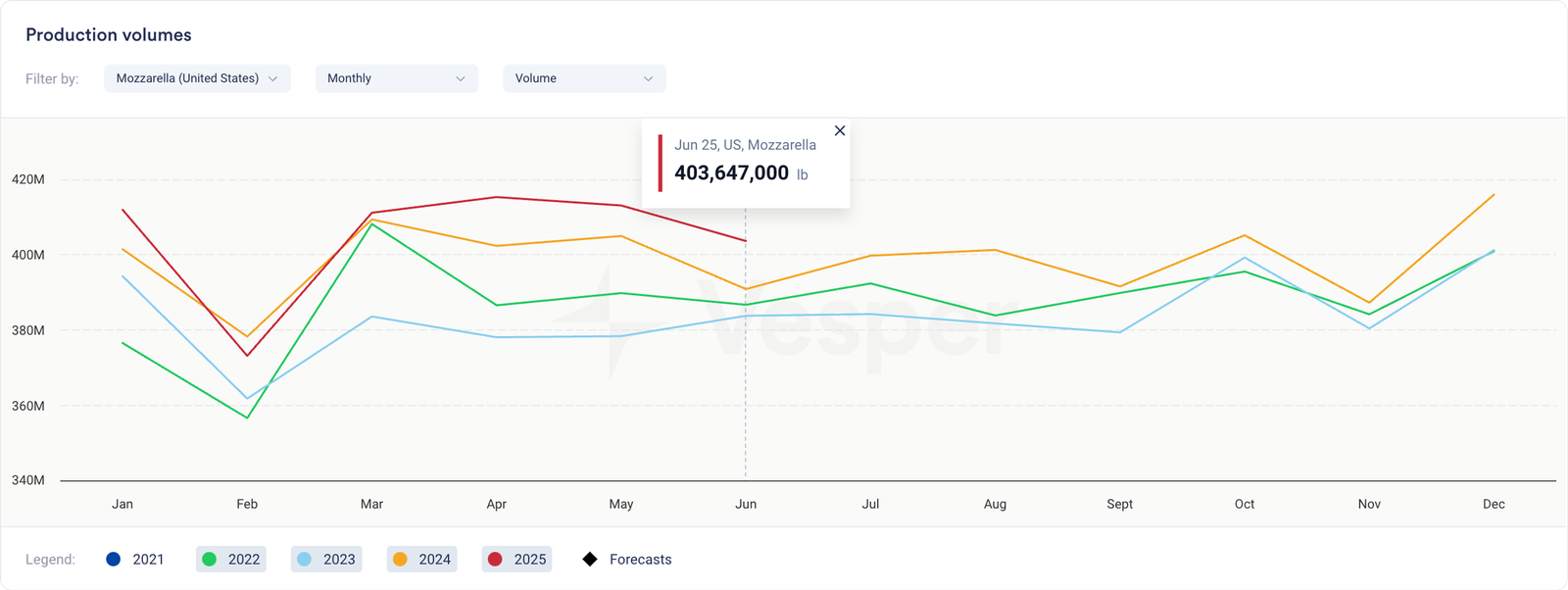Click the blue 2021 legend dot

(x=114, y=560)
